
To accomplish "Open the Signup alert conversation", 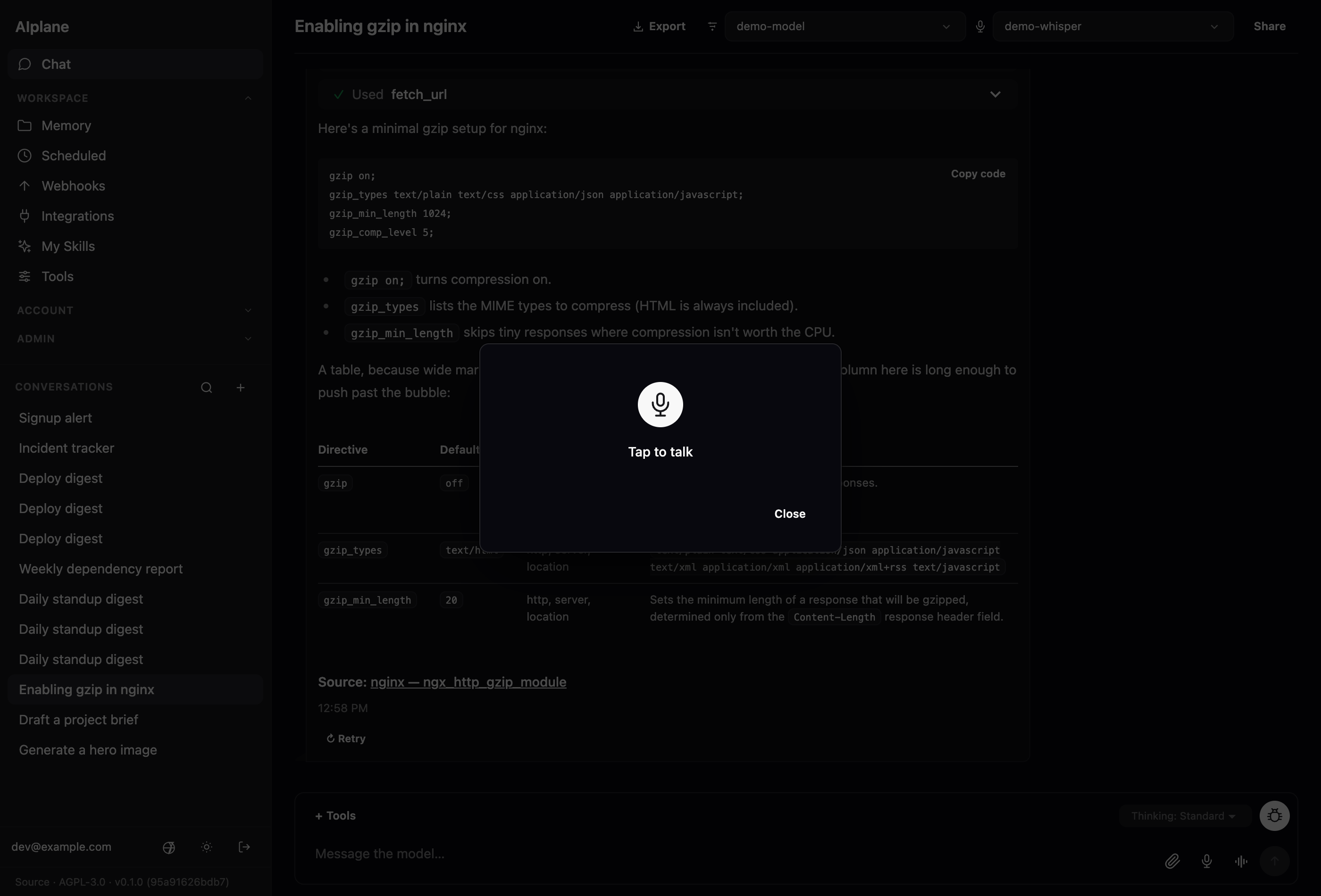I will (135, 418).
